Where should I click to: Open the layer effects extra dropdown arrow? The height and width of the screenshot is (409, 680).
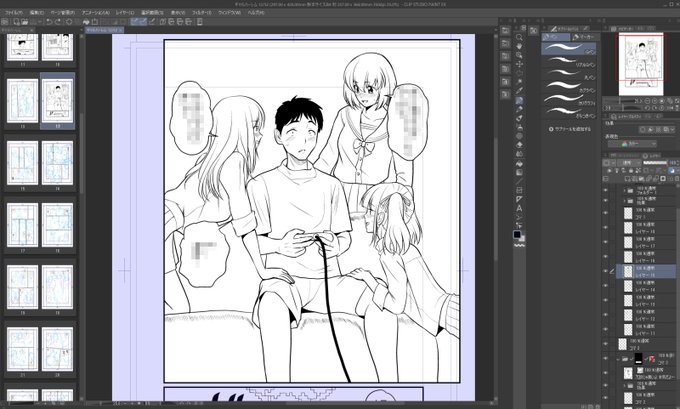pyautogui.click(x=673, y=130)
